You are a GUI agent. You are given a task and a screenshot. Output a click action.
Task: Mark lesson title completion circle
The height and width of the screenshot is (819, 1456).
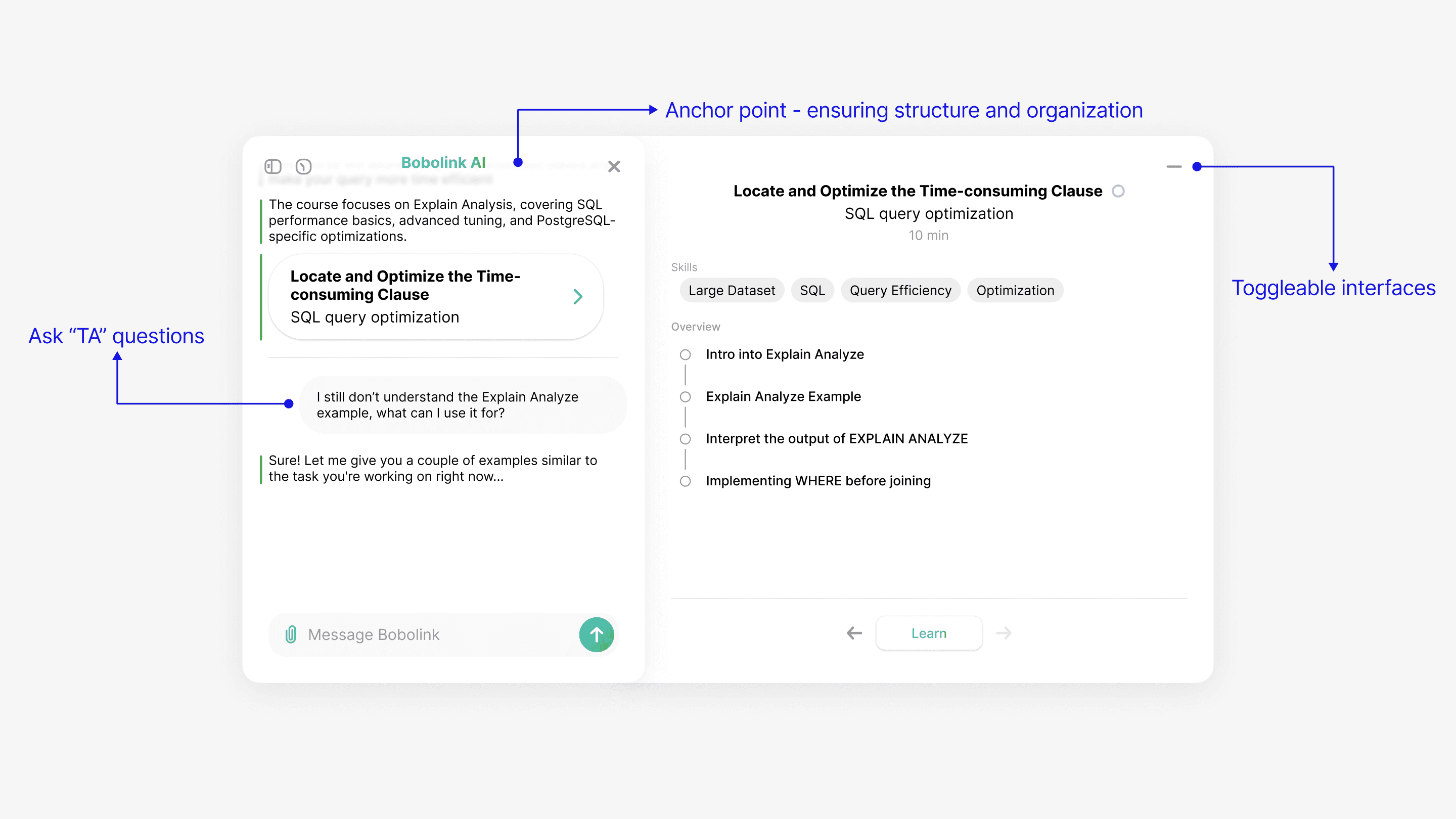coord(1118,191)
